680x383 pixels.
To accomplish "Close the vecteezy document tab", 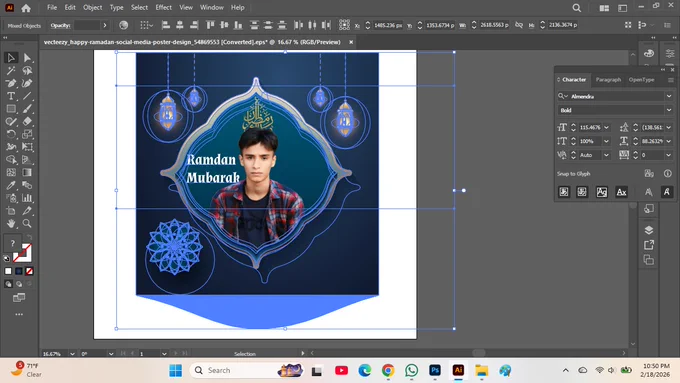I will [351, 42].
